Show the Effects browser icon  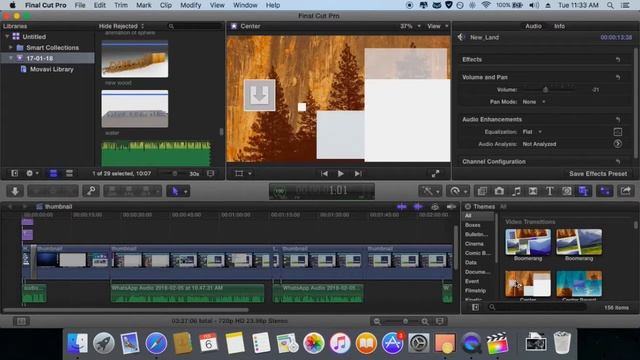click(x=482, y=191)
